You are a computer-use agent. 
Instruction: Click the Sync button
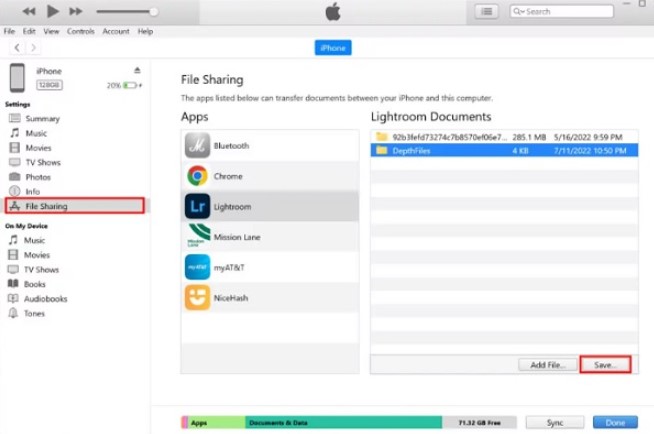click(555, 422)
